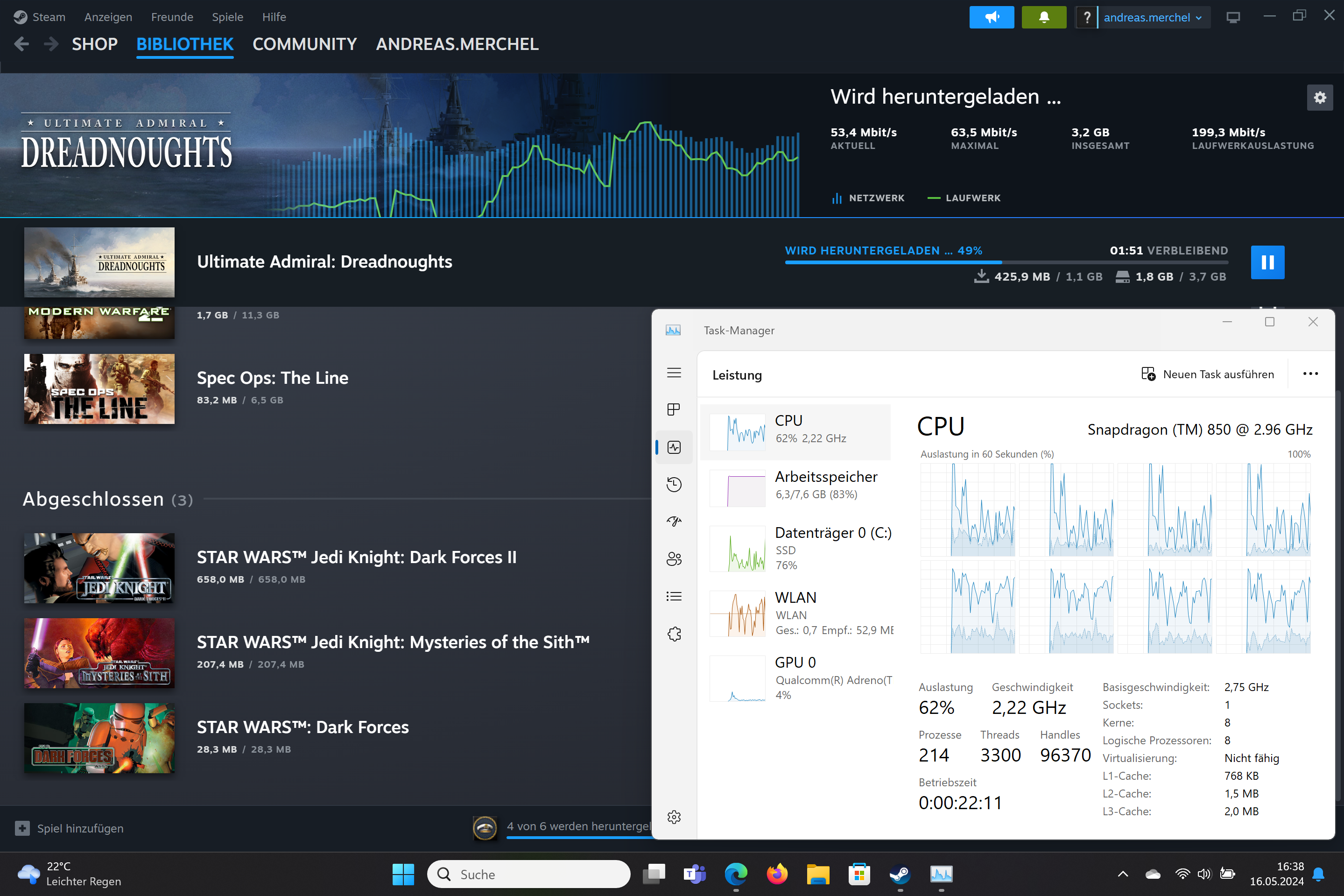Open the Benutzer view in Task-Manager
Viewport: 1344px width, 896px height.
coord(674,559)
